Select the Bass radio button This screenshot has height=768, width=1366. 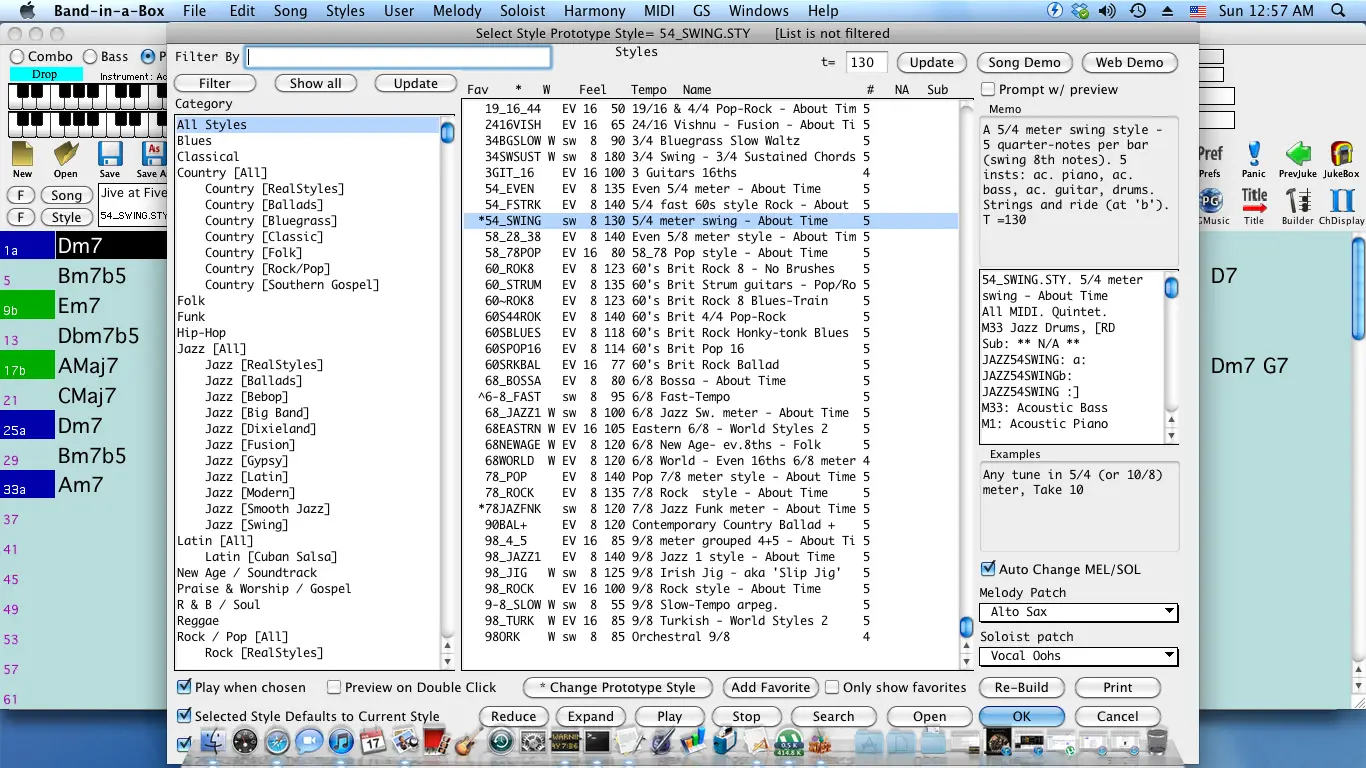[x=90, y=57]
